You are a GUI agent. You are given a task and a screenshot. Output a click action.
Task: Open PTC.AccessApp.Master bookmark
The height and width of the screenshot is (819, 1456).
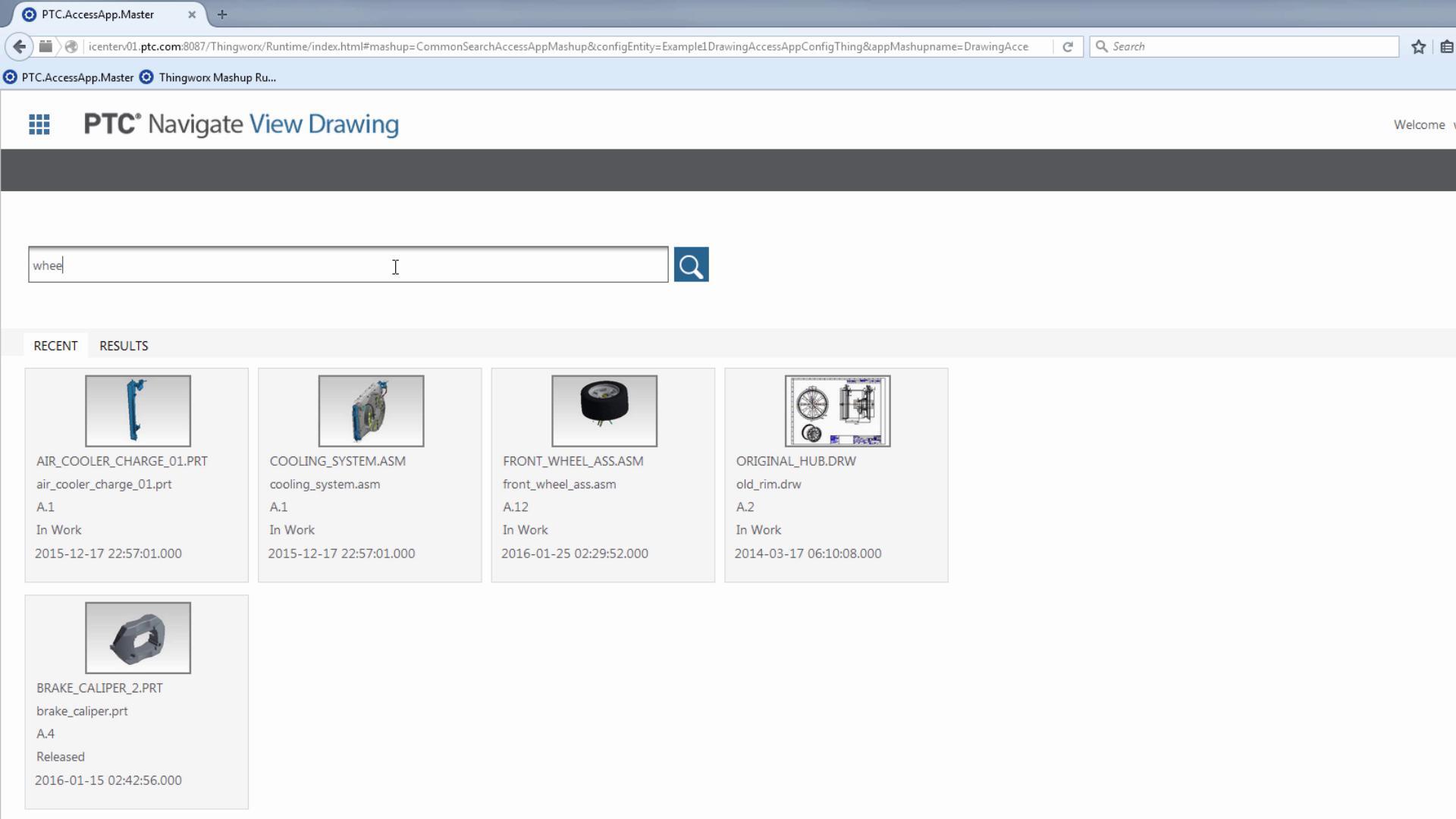click(68, 77)
